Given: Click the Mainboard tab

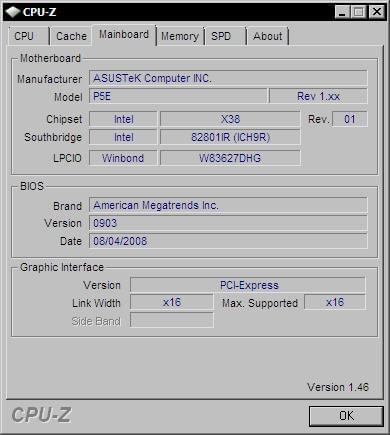Looking at the screenshot, I should pos(124,35).
